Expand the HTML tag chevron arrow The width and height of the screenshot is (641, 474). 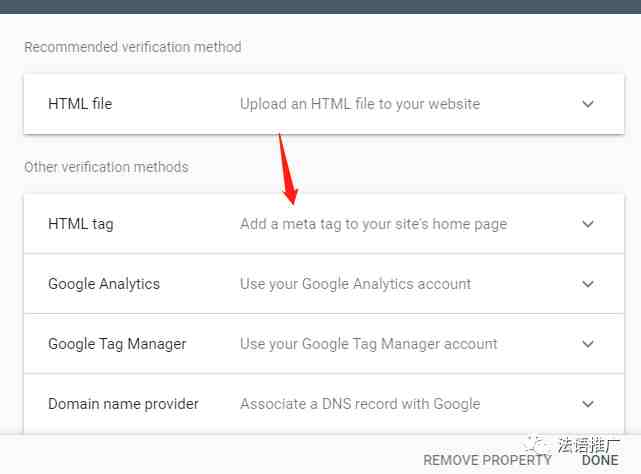(588, 224)
